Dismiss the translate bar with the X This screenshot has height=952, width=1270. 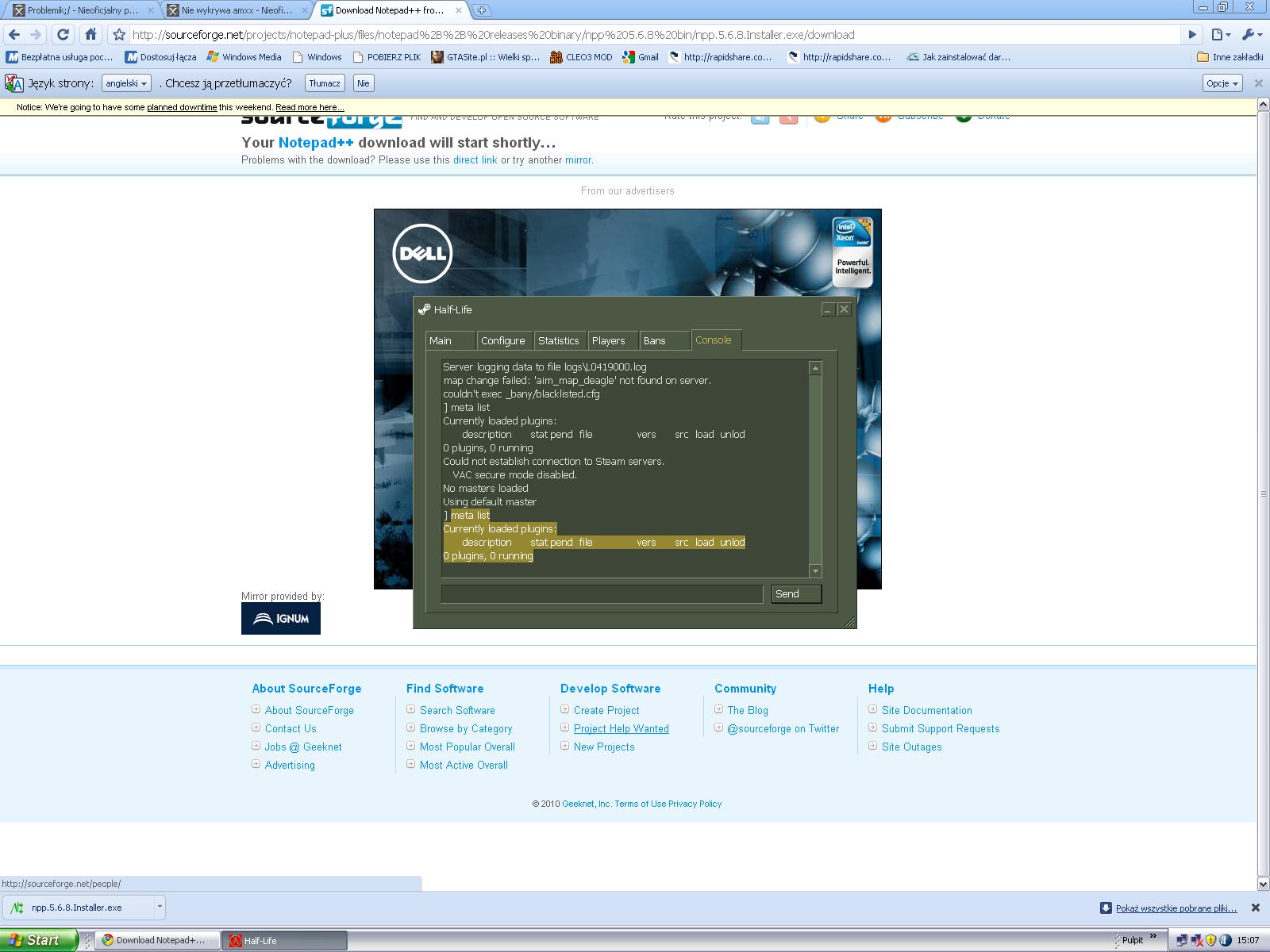[x=1258, y=83]
